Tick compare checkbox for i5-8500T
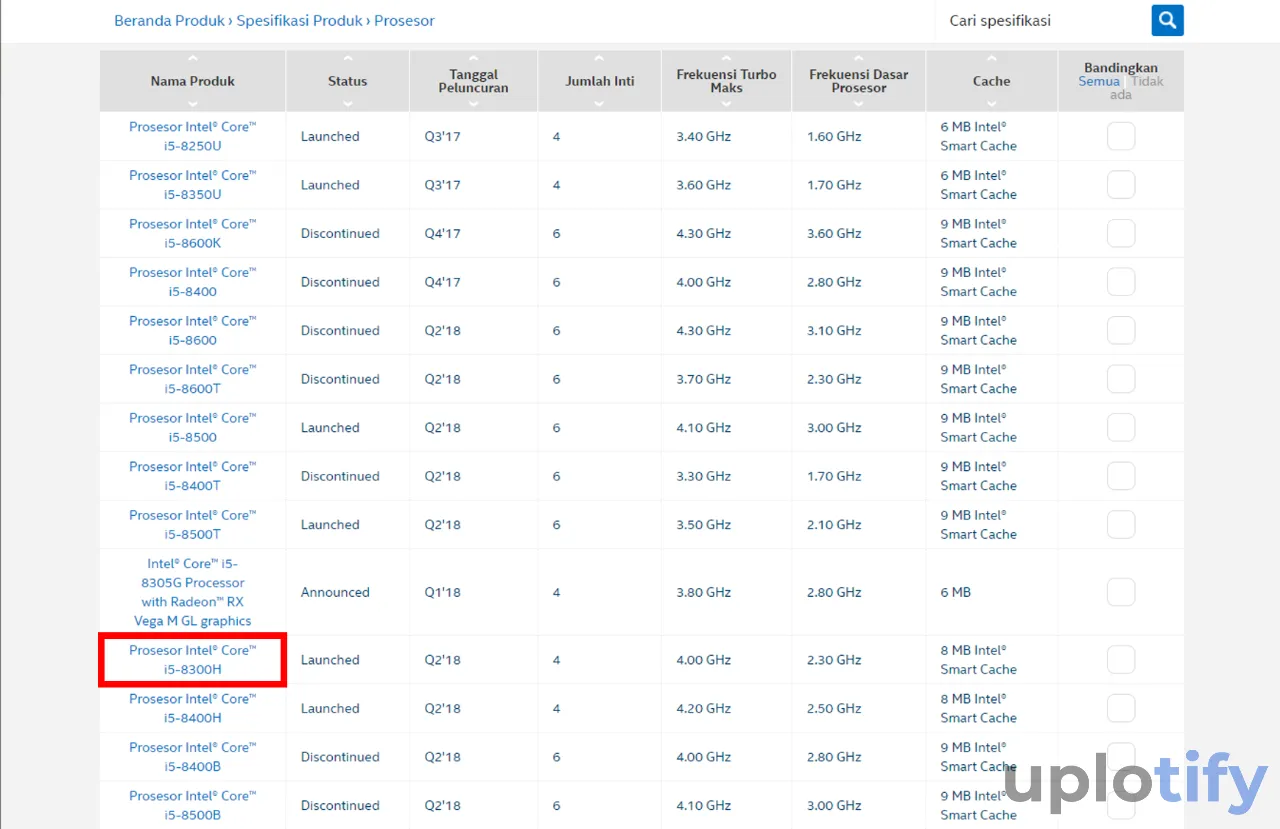The height and width of the screenshot is (829, 1280). pos(1121,524)
